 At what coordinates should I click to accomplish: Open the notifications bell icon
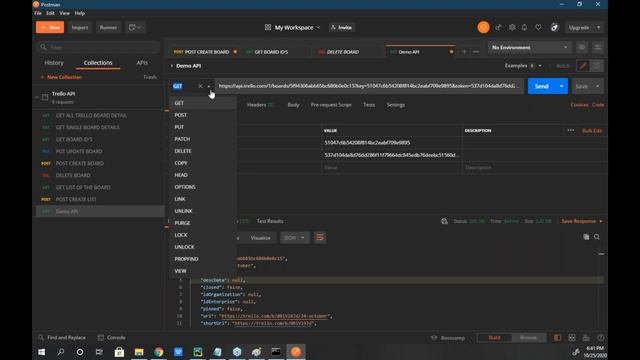[524, 27]
